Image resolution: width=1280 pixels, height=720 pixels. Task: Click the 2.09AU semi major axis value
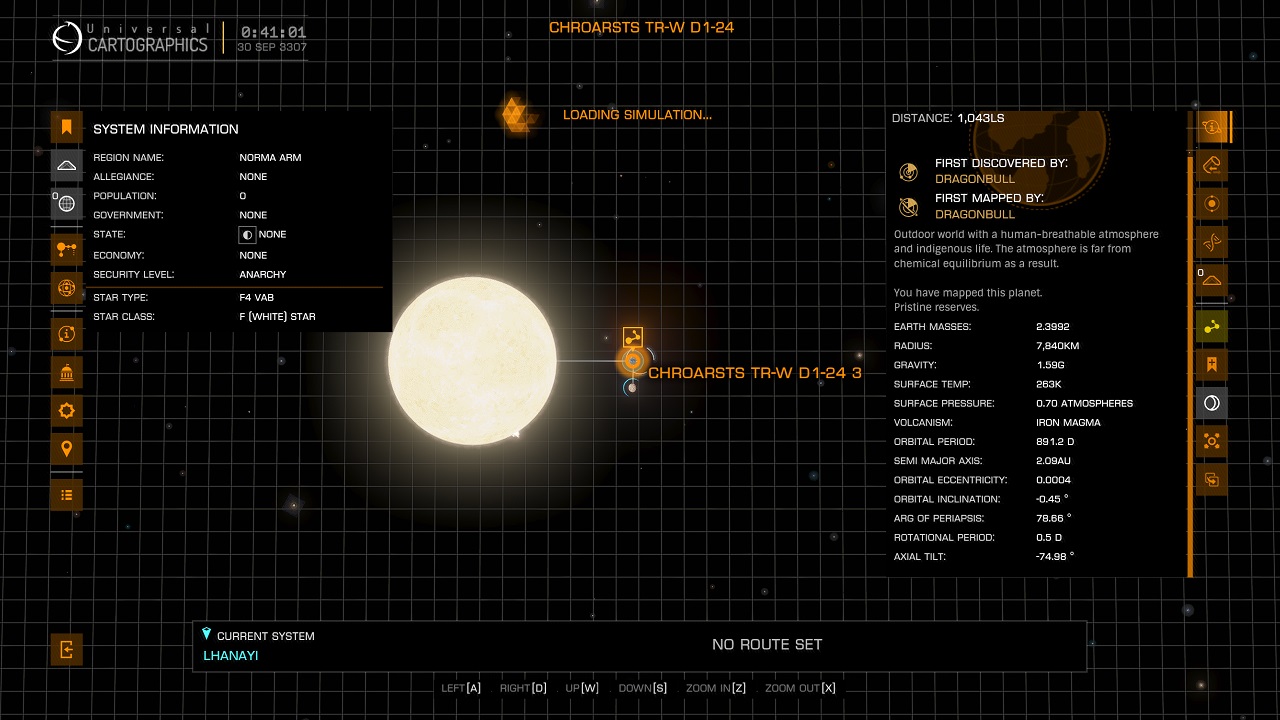pos(1052,461)
